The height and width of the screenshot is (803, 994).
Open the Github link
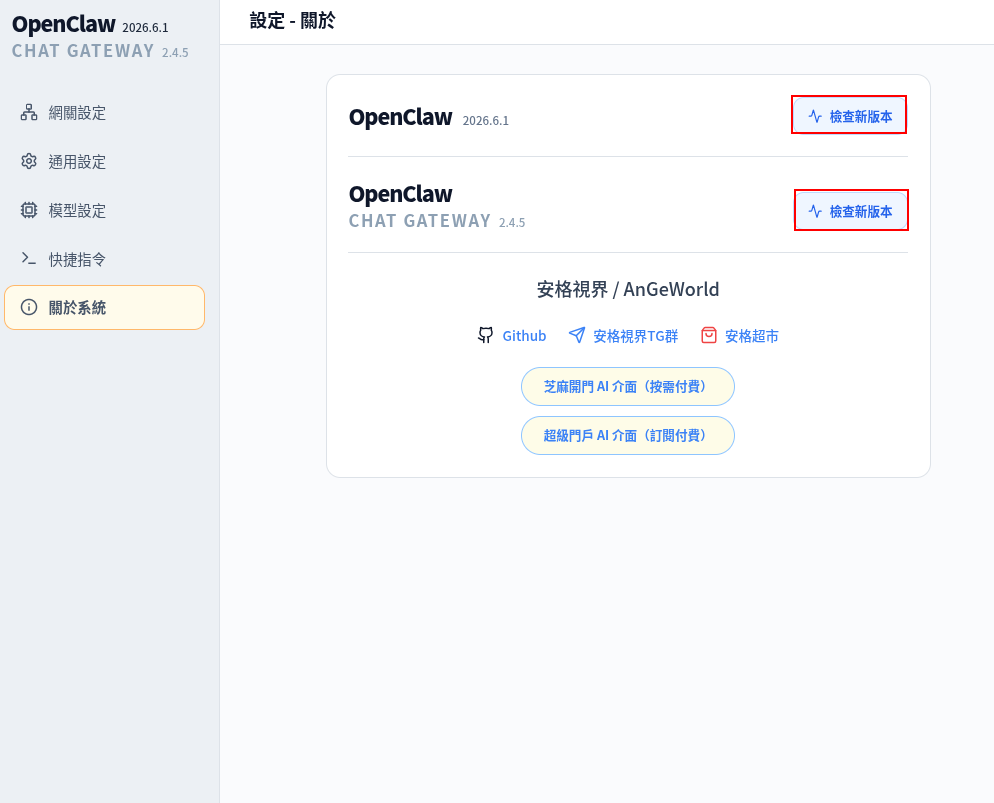coord(512,336)
